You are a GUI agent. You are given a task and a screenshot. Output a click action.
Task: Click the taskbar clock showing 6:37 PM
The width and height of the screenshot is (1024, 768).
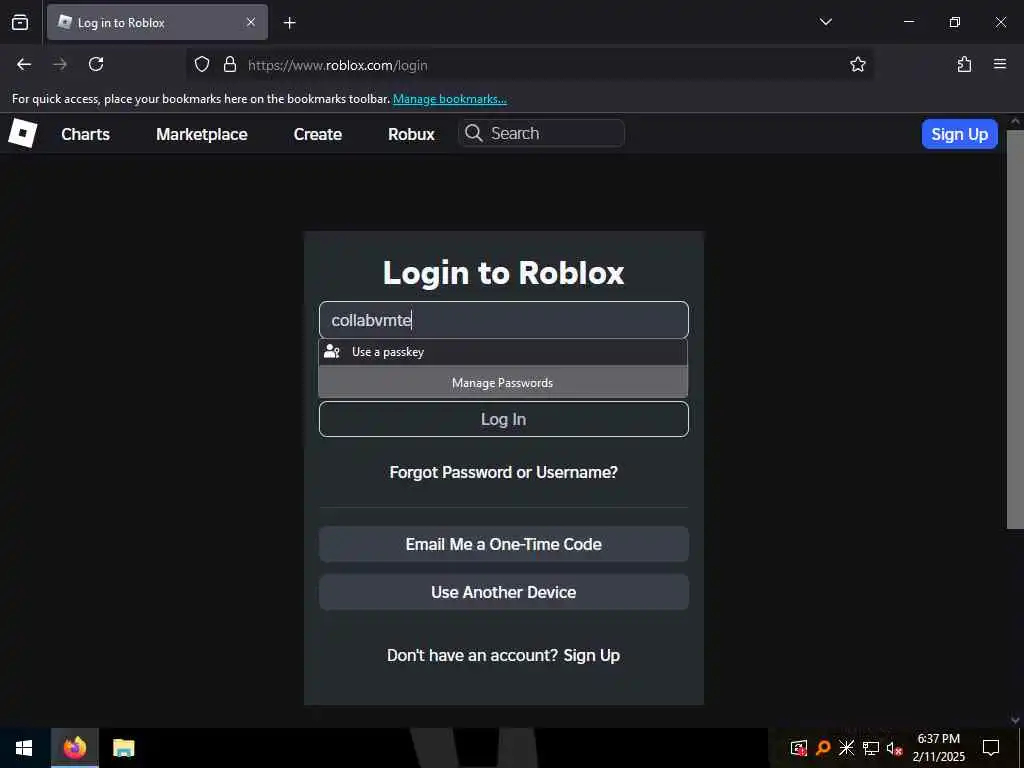click(938, 748)
